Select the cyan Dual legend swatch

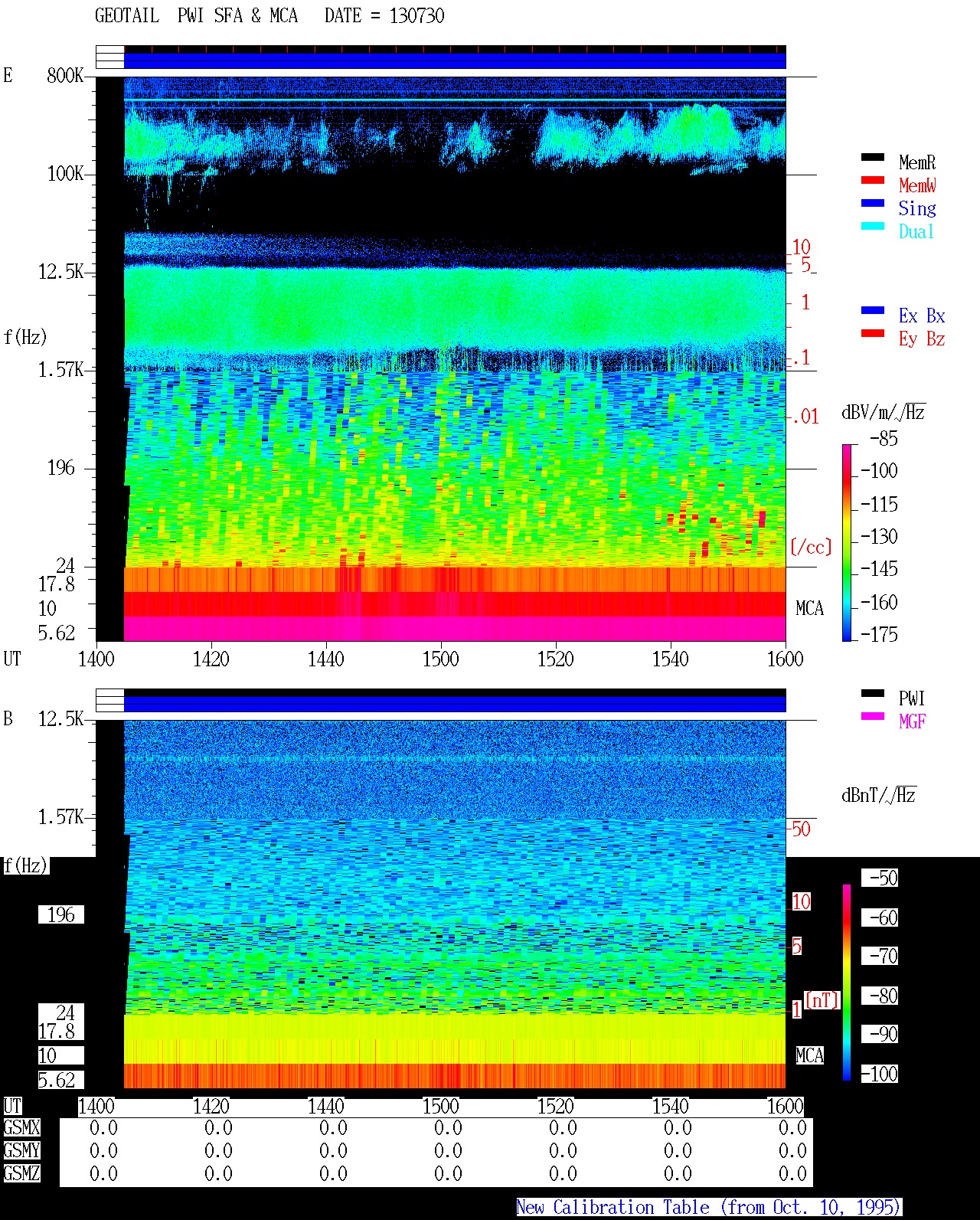873,227
